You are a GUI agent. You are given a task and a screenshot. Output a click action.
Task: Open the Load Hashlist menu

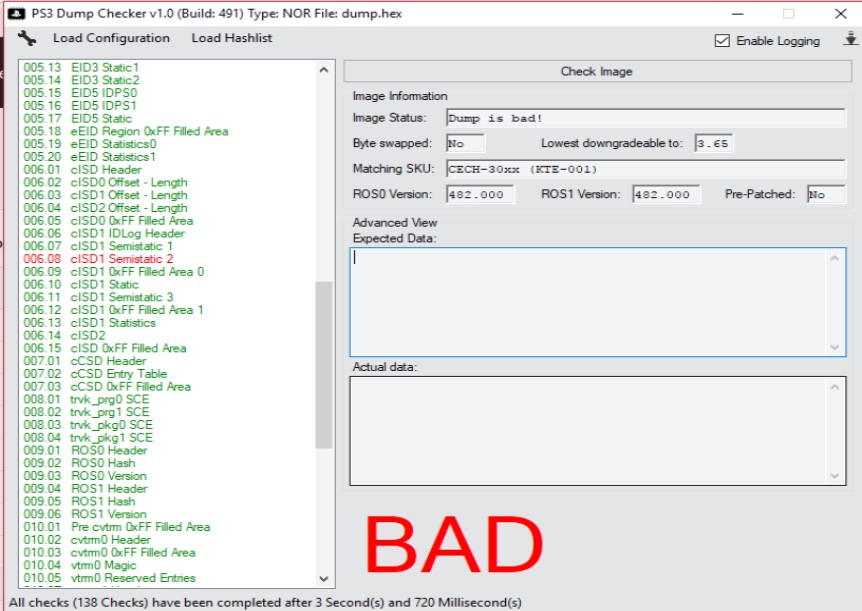[231, 38]
